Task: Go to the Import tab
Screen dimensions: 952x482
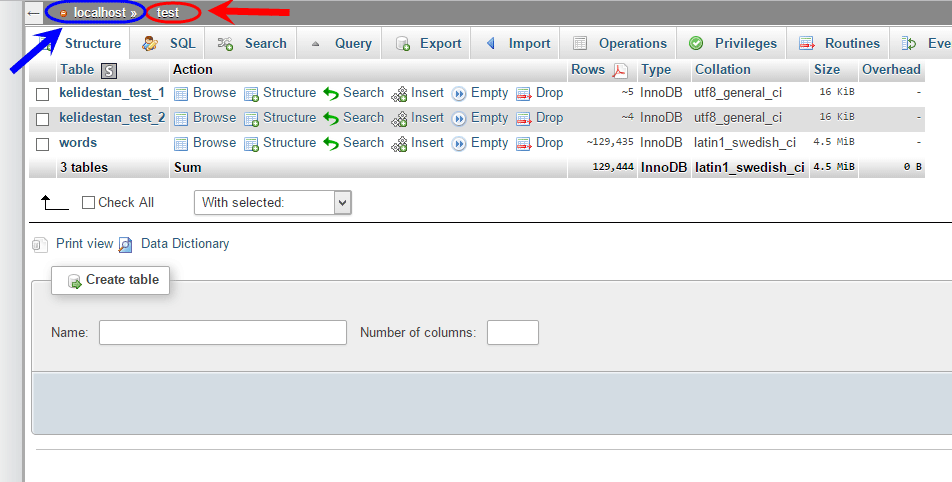Action: pyautogui.click(x=515, y=44)
